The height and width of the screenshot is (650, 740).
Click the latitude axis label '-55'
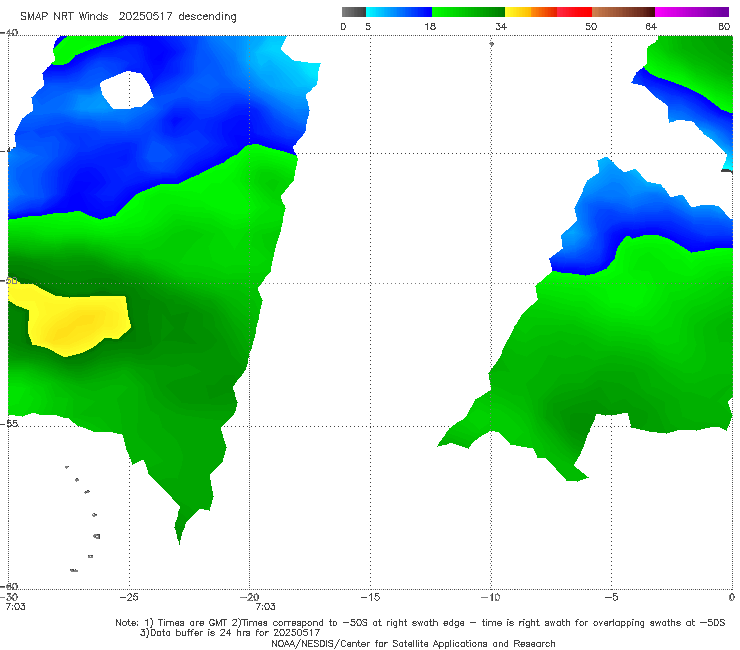pyautogui.click(x=9, y=424)
